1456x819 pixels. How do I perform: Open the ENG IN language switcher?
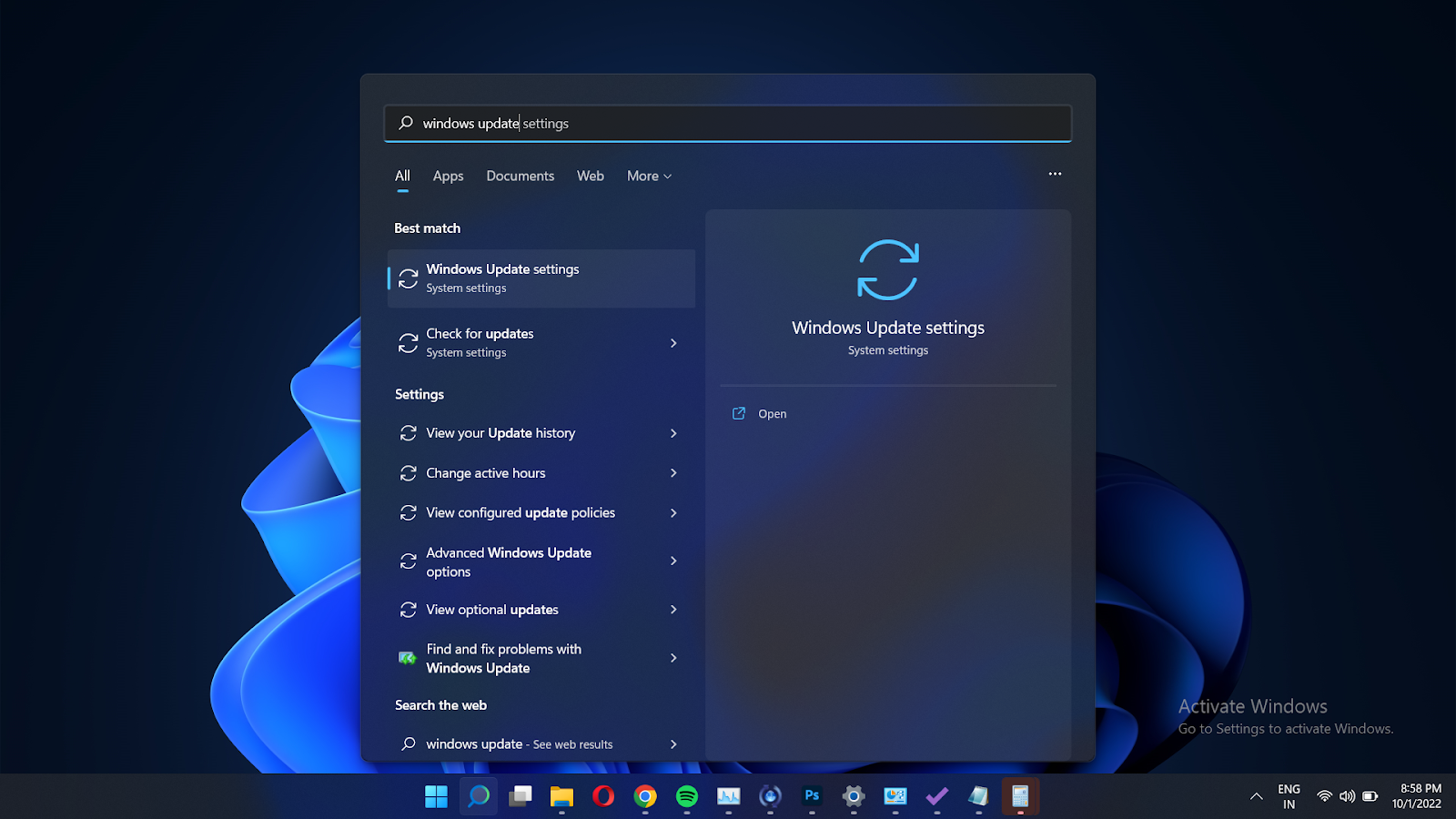point(1289,796)
